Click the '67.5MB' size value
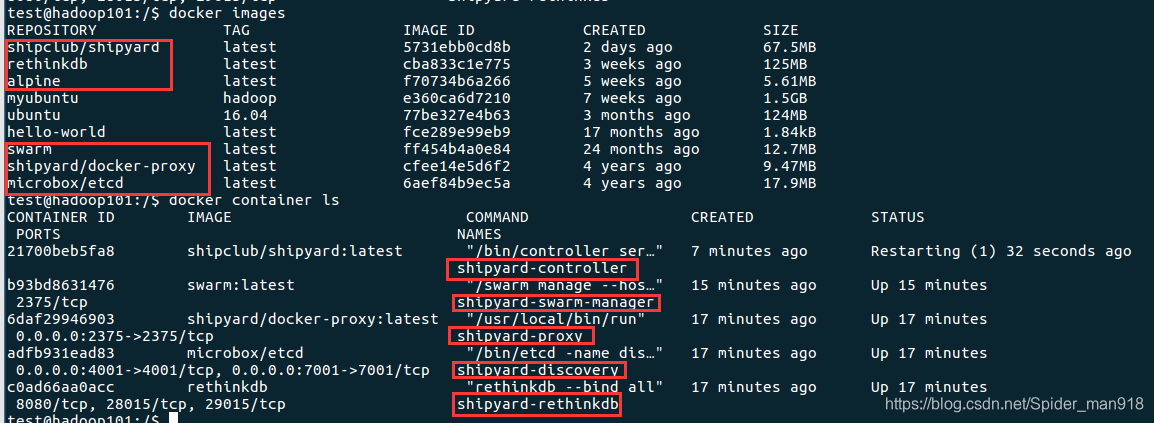Screen dimensions: 1154x423 pyautogui.click(x=790, y=47)
